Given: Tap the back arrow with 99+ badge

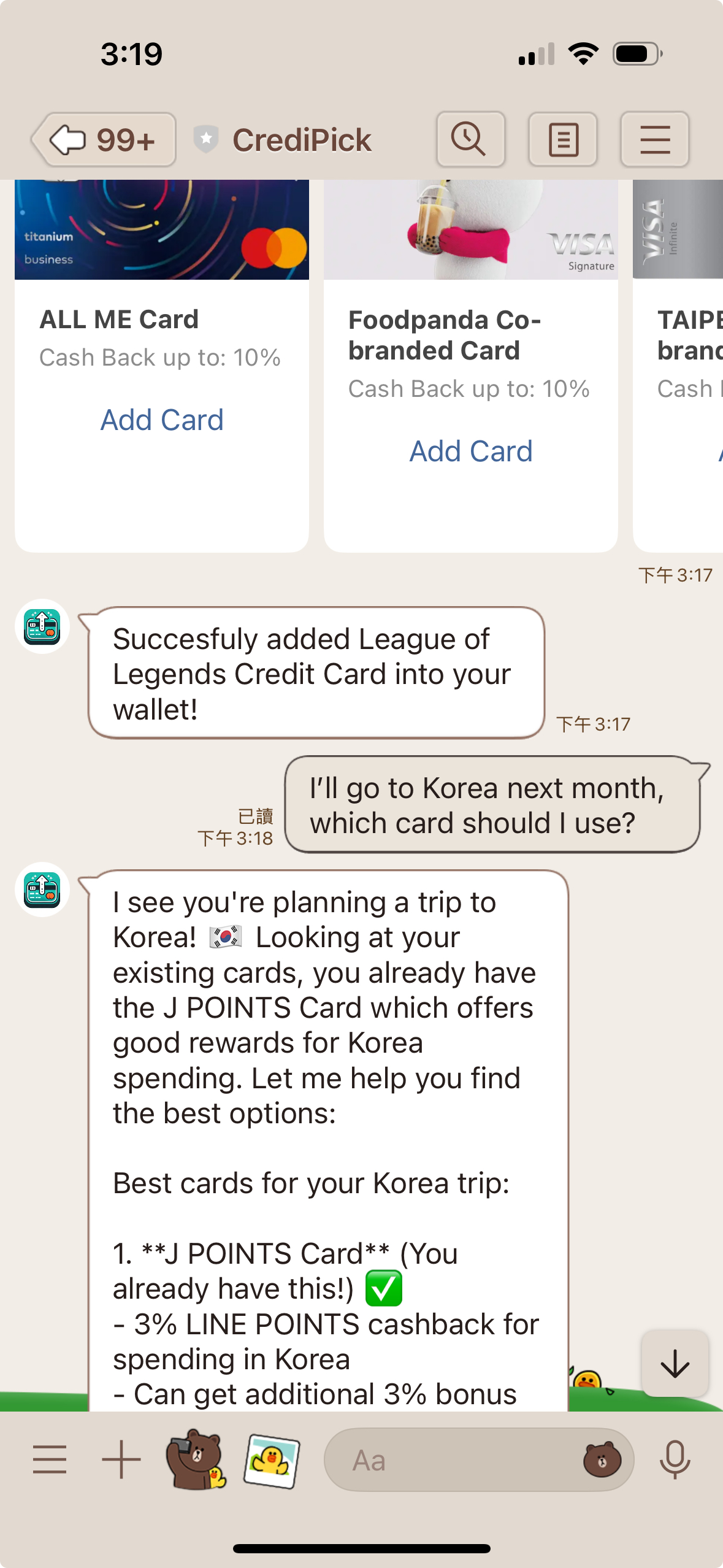Looking at the screenshot, I should tap(104, 140).
